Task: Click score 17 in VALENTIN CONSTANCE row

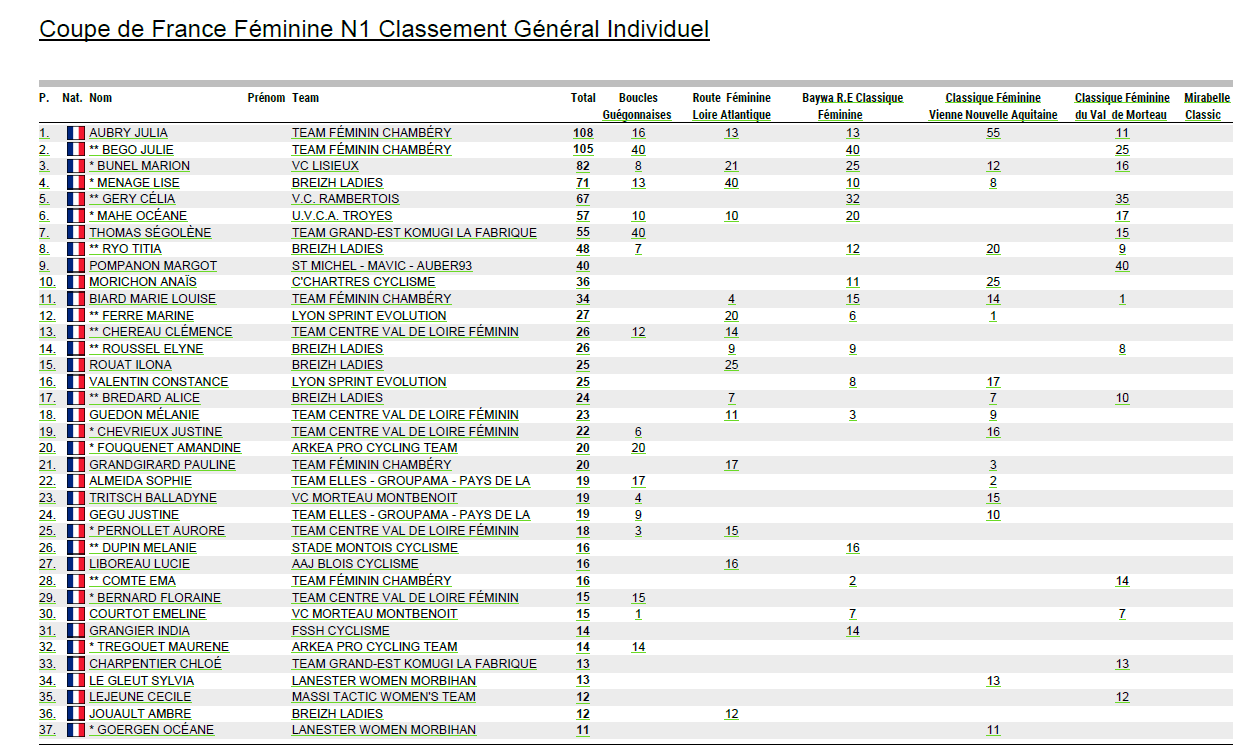Action: click(993, 382)
